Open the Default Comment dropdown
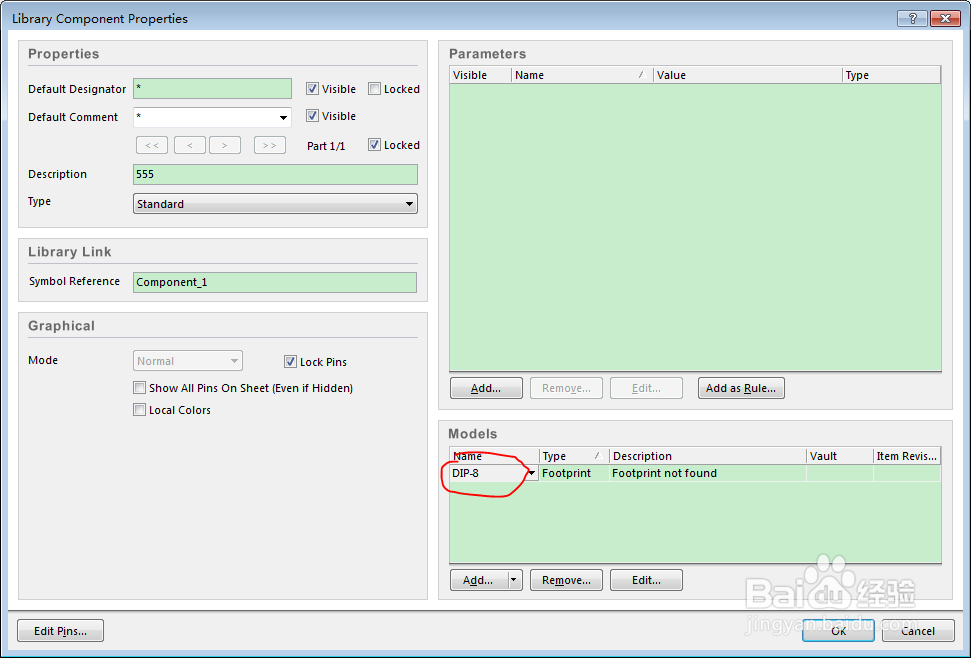The width and height of the screenshot is (971, 658). coord(283,117)
